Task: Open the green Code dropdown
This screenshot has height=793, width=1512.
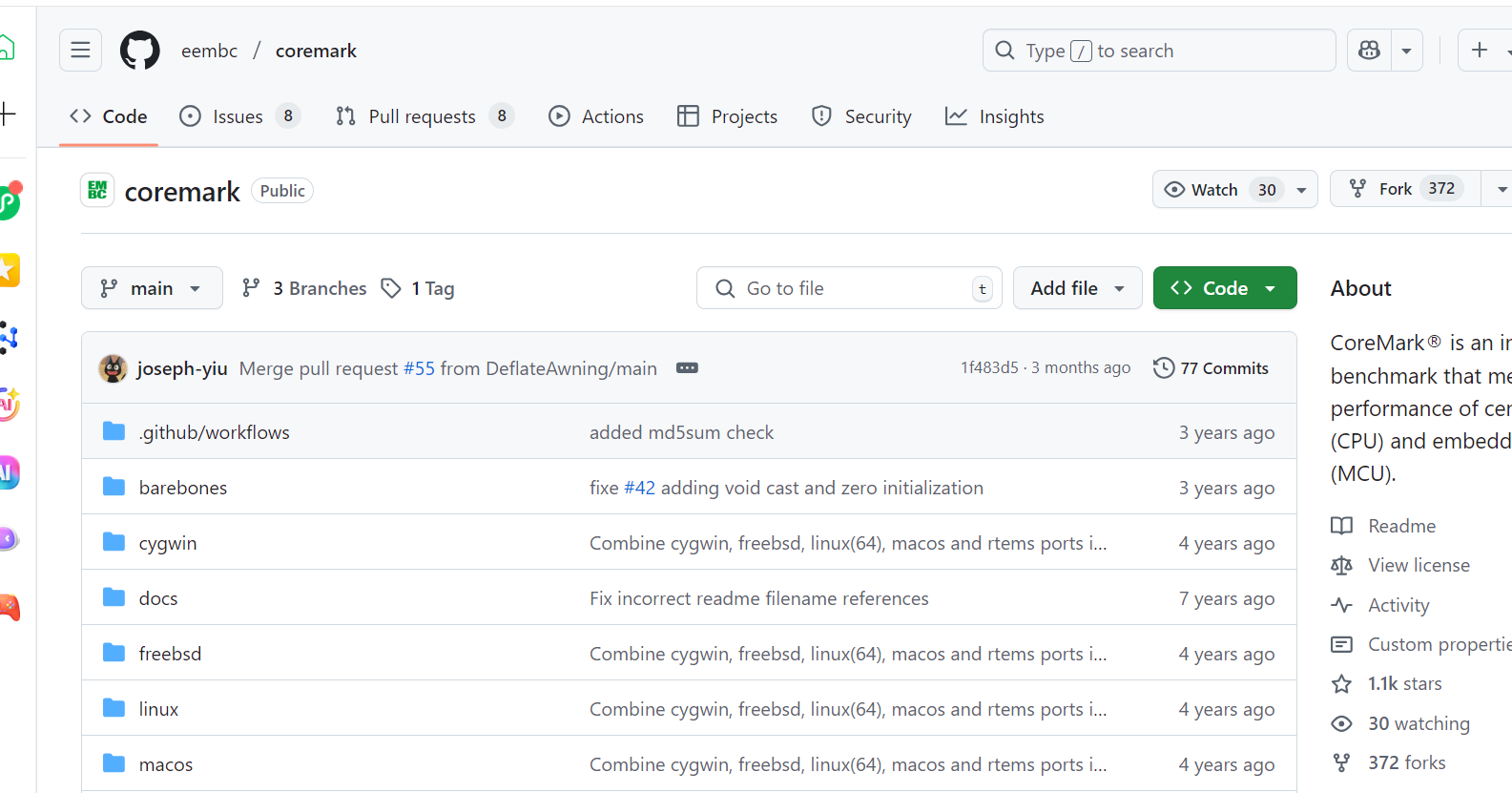Action: coord(1224,288)
